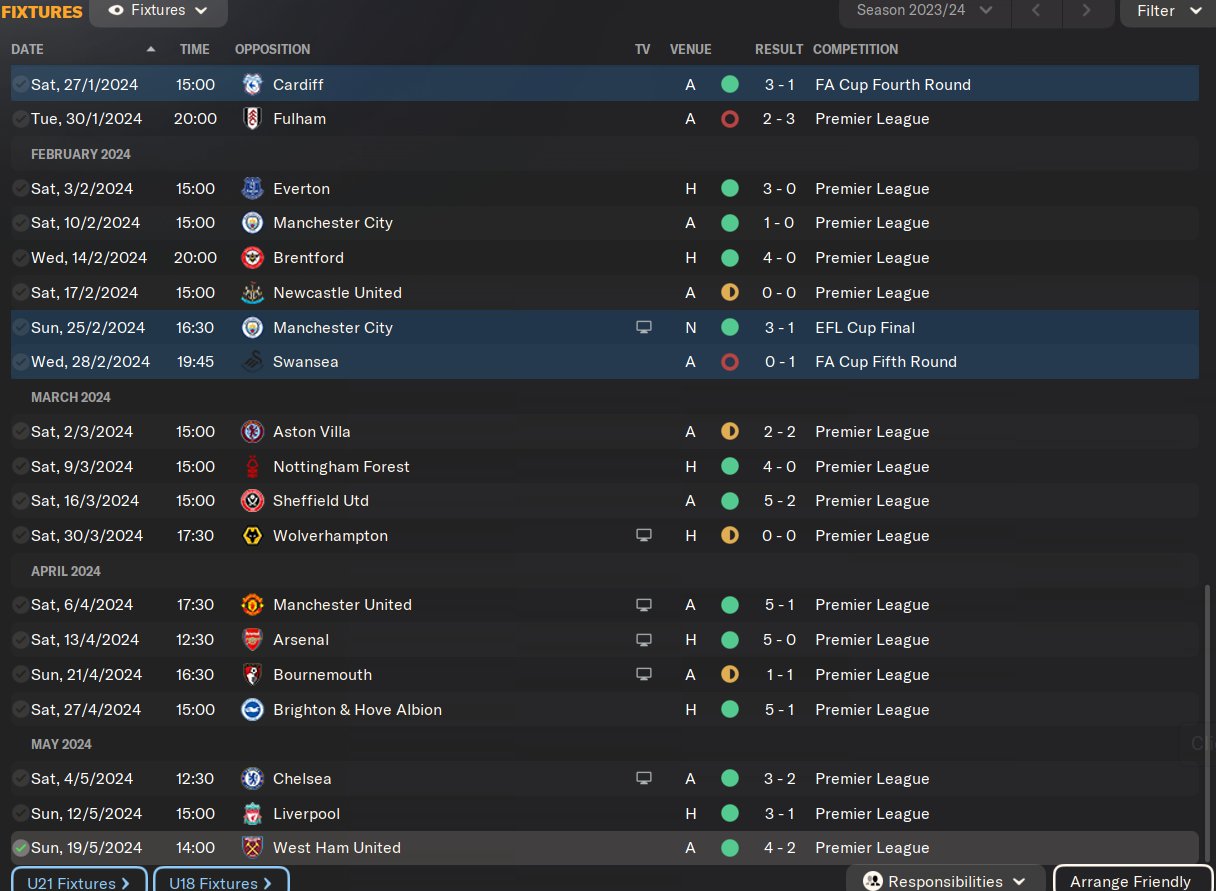1216x891 pixels.
Task: Click TV icon on EFL Cup Final row
Action: (644, 328)
